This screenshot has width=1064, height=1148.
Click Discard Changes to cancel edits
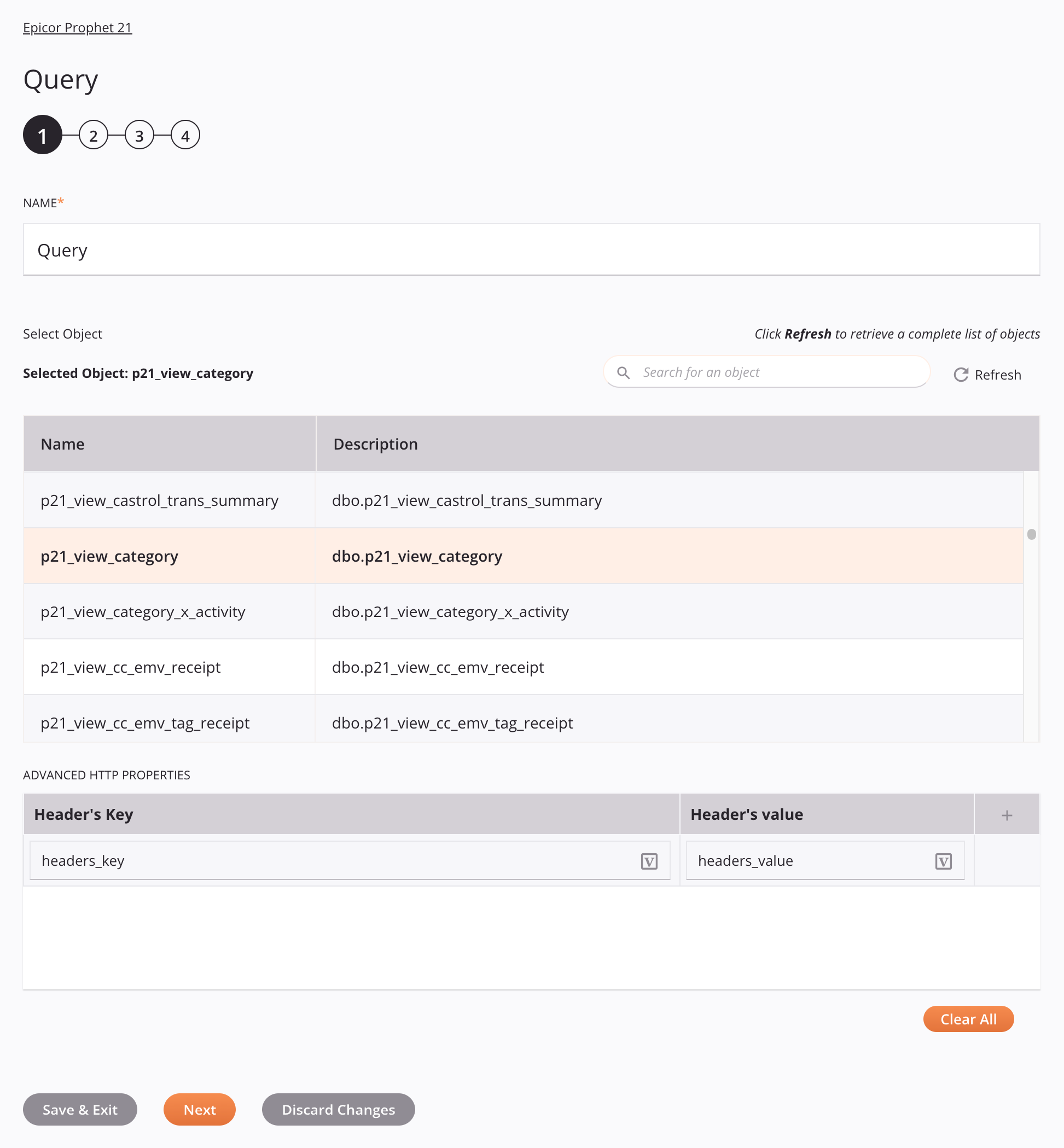338,1109
